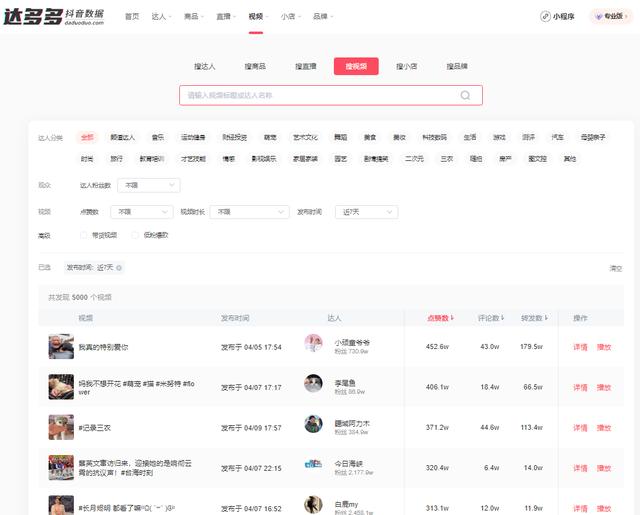Open thumbnail of 我真的特别爱你 video
Viewport: 640px width, 515px height.
[x=61, y=346]
